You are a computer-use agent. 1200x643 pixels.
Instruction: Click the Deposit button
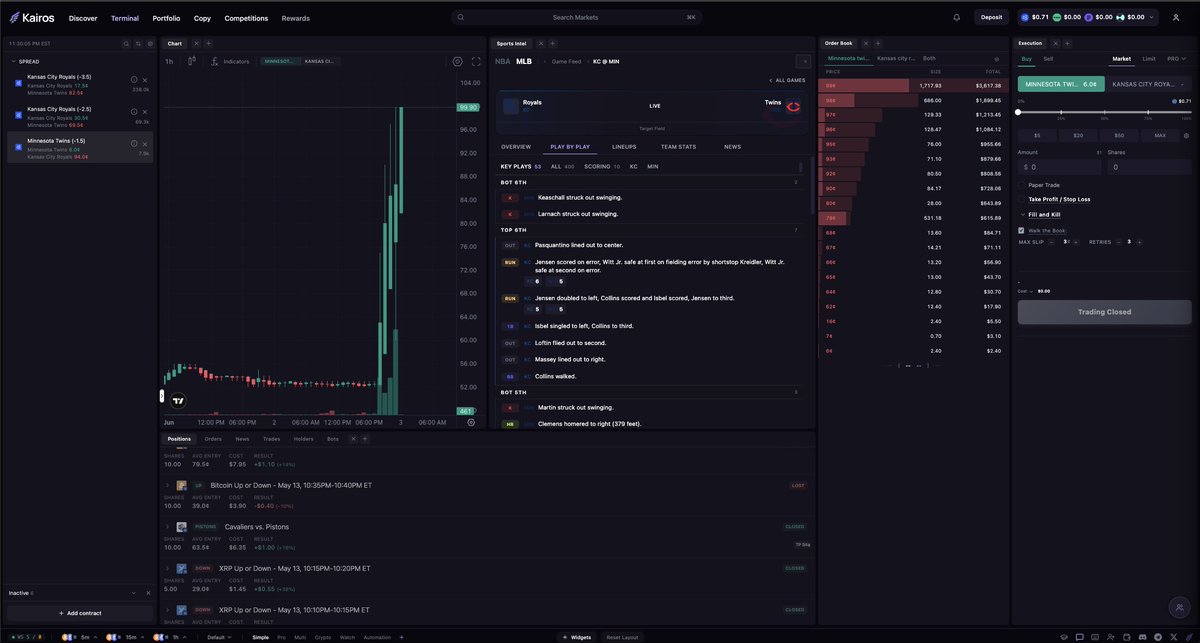[x=992, y=17]
